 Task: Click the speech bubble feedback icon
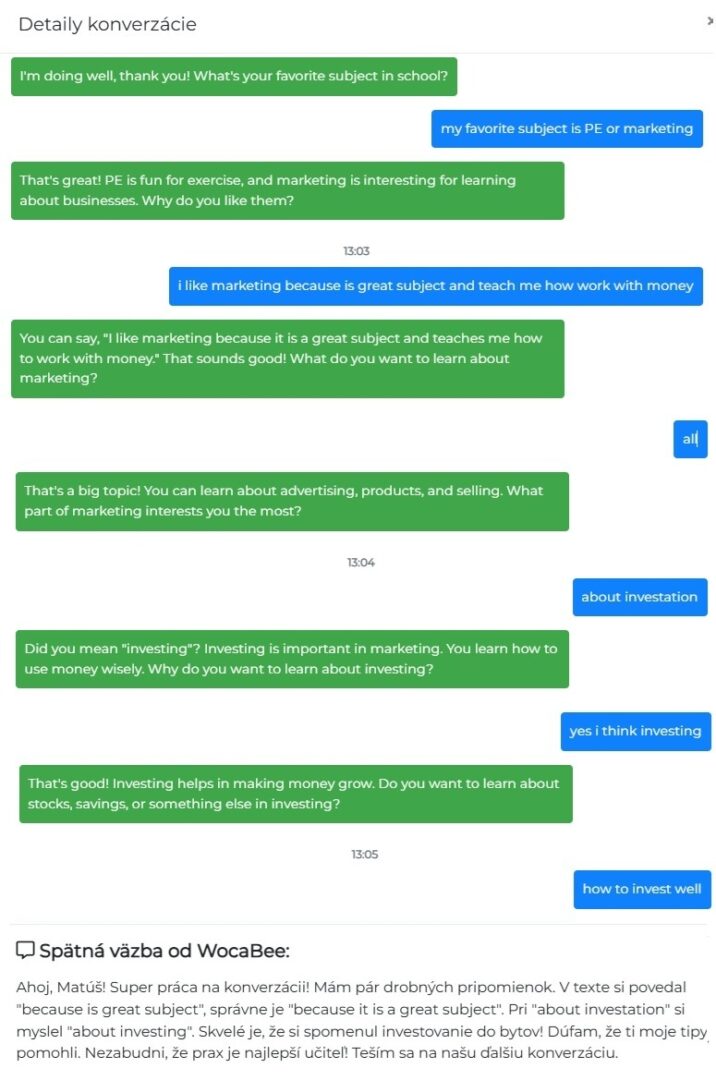(25, 950)
